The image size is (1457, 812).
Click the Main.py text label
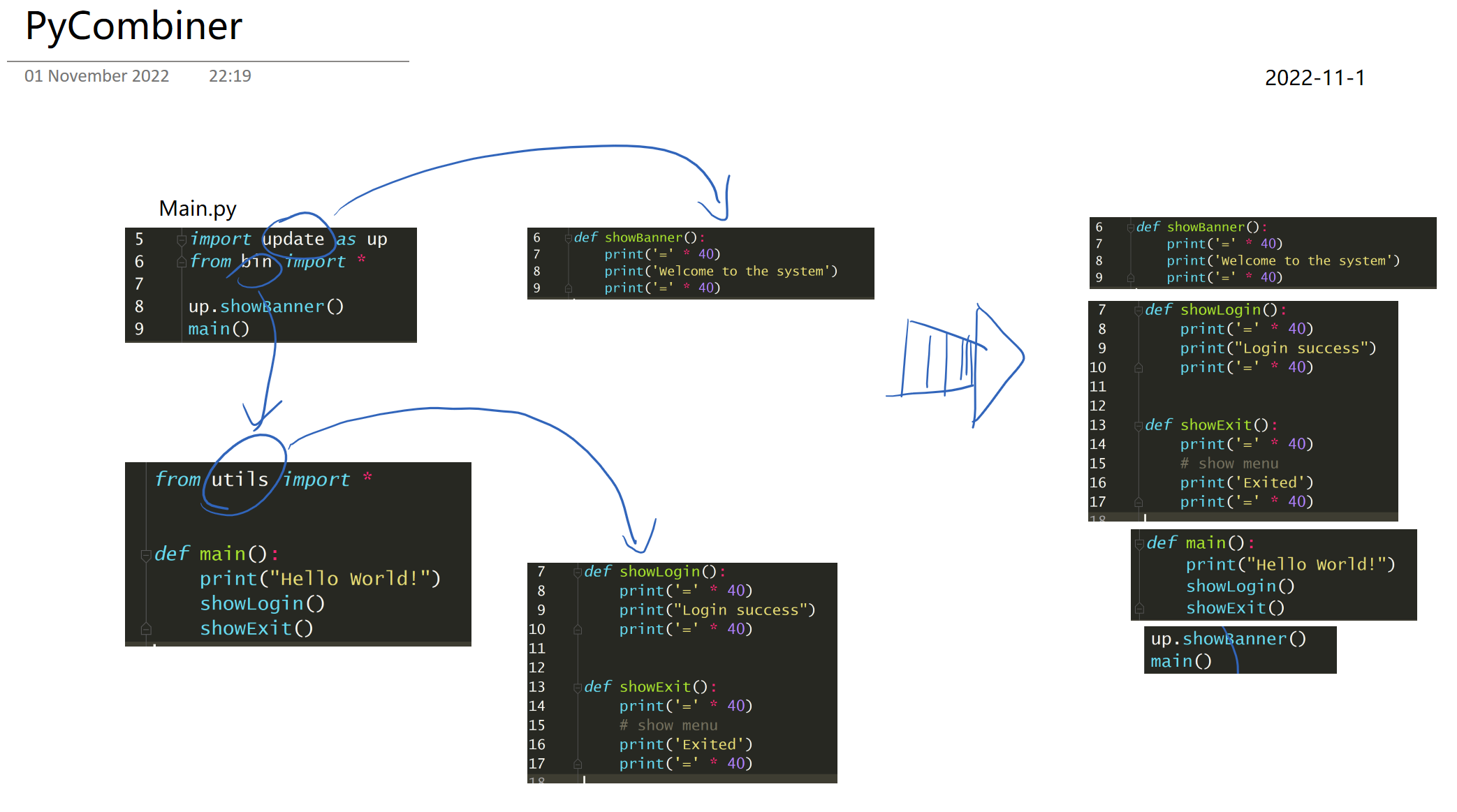pyautogui.click(x=198, y=209)
